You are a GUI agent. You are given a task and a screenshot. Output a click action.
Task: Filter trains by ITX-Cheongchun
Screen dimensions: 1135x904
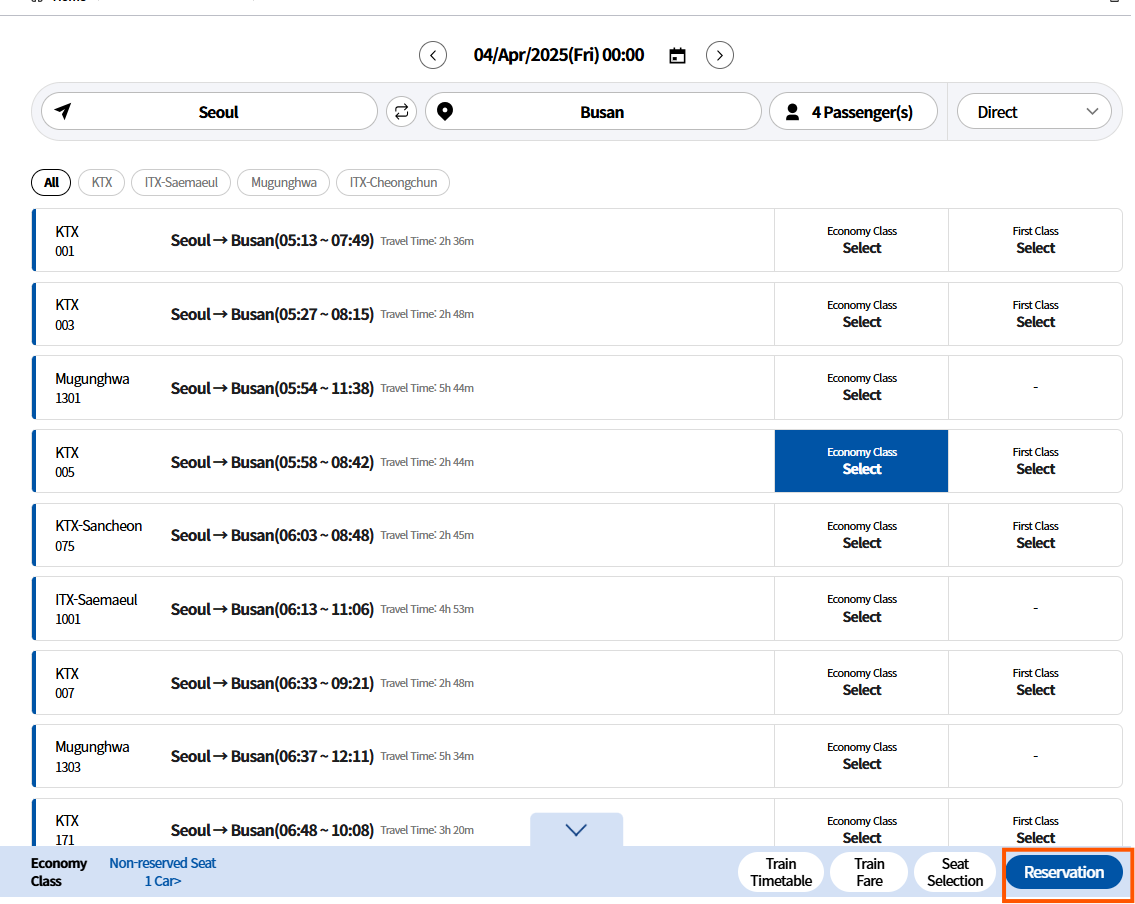tap(393, 182)
